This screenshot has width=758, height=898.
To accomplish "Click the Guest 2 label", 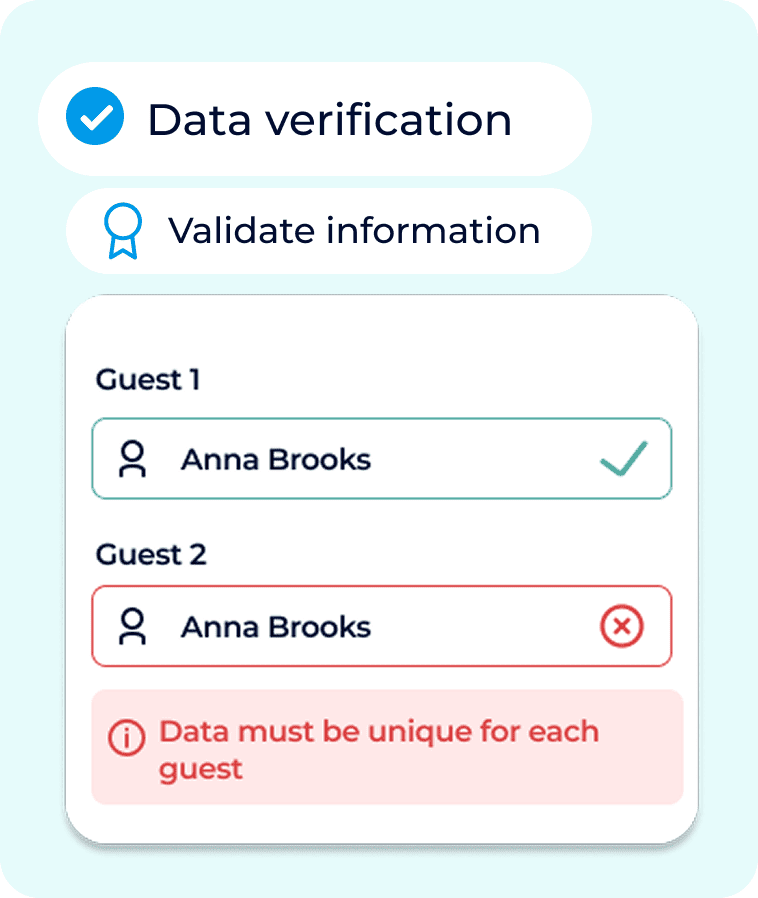I will tap(151, 554).
